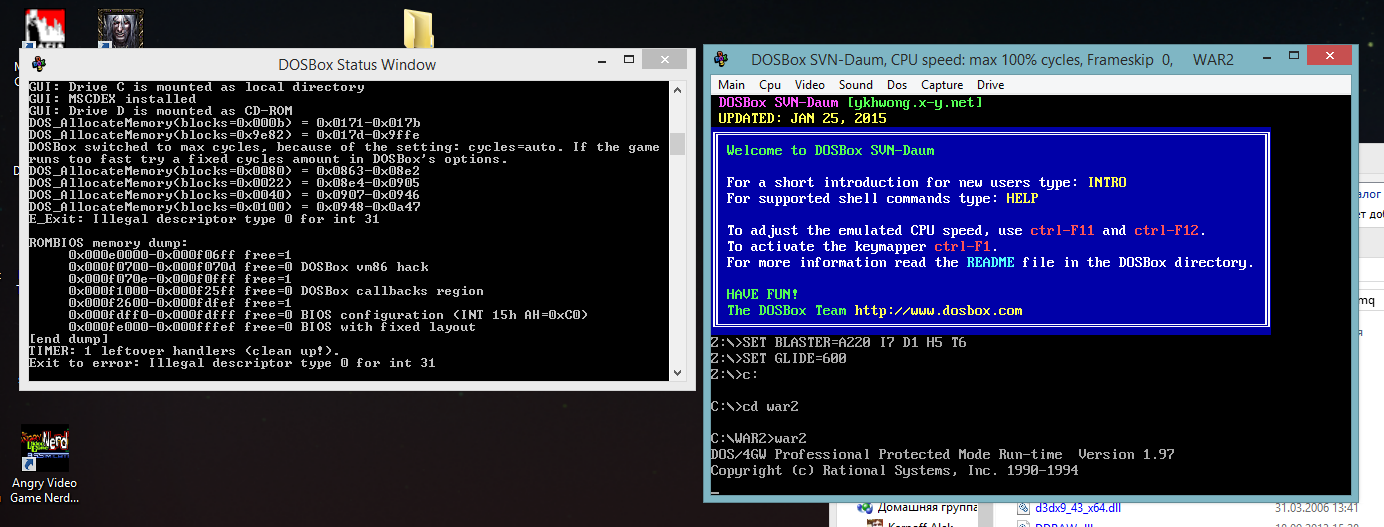This screenshot has height=527, width=1384.
Task: Select the d3dx9_43_x64.dll file name
Action: point(1078,506)
